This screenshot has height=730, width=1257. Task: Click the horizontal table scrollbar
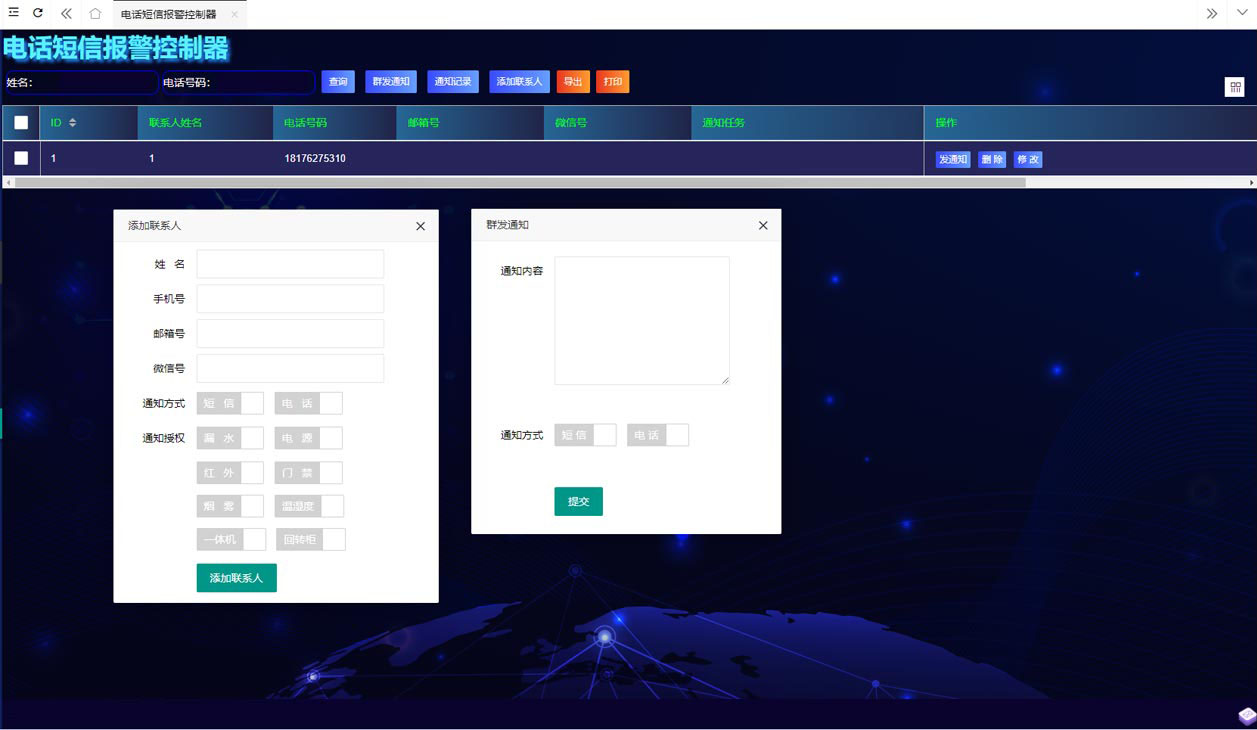[x=520, y=183]
